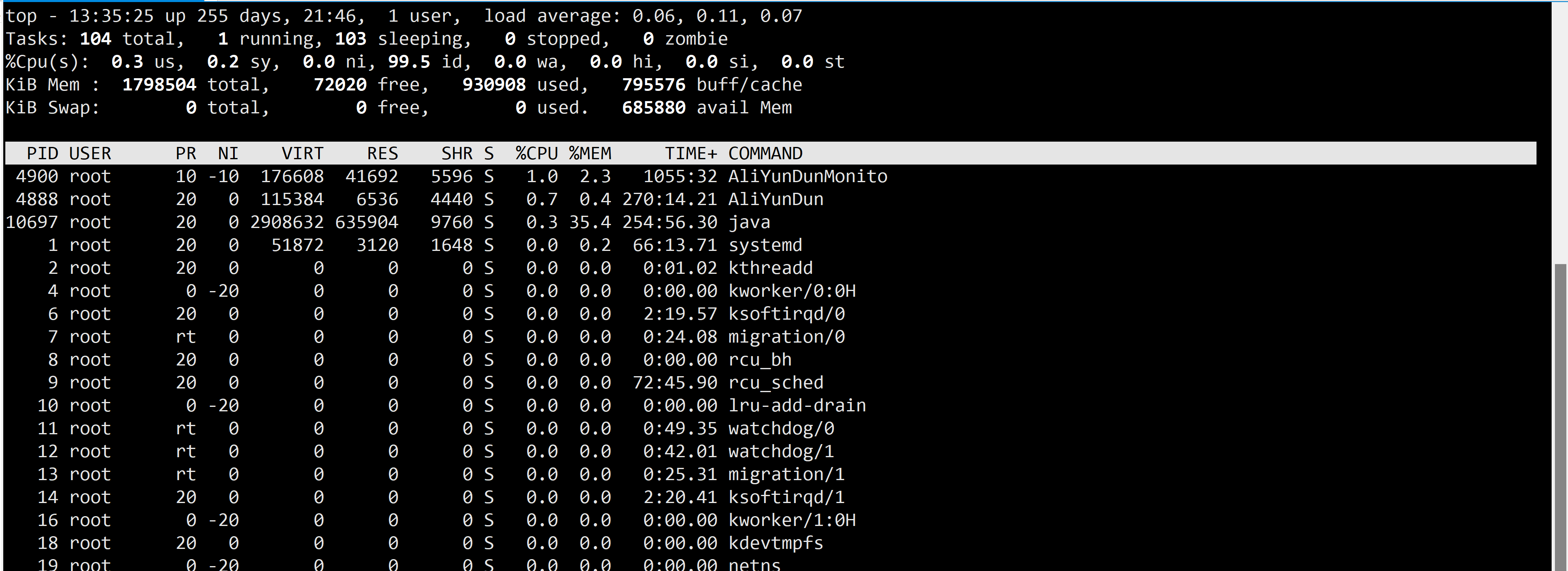
Task: Click the KiB Mem total value 1798504
Action: (x=159, y=85)
